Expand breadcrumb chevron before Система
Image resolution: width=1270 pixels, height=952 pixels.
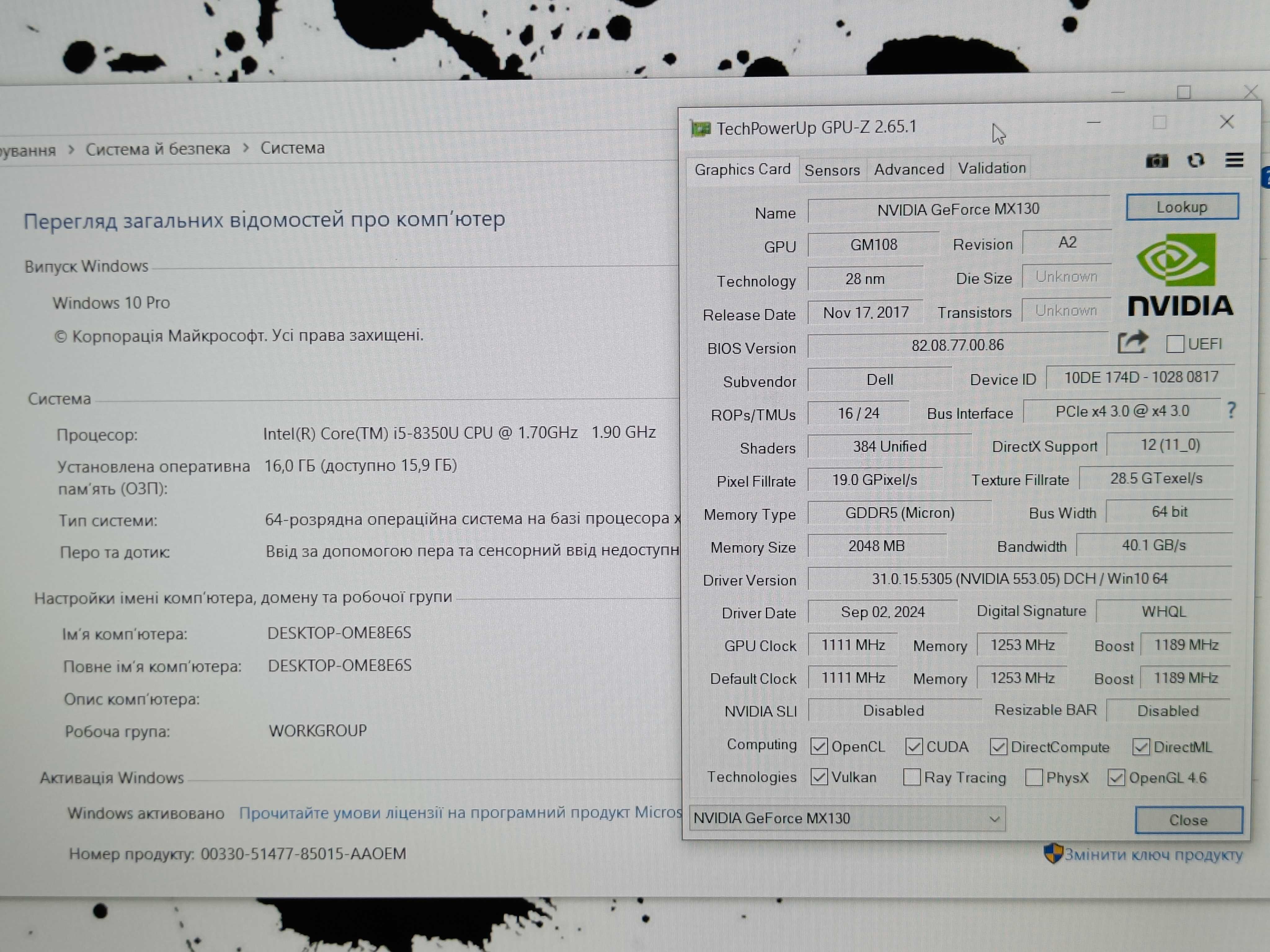[246, 148]
